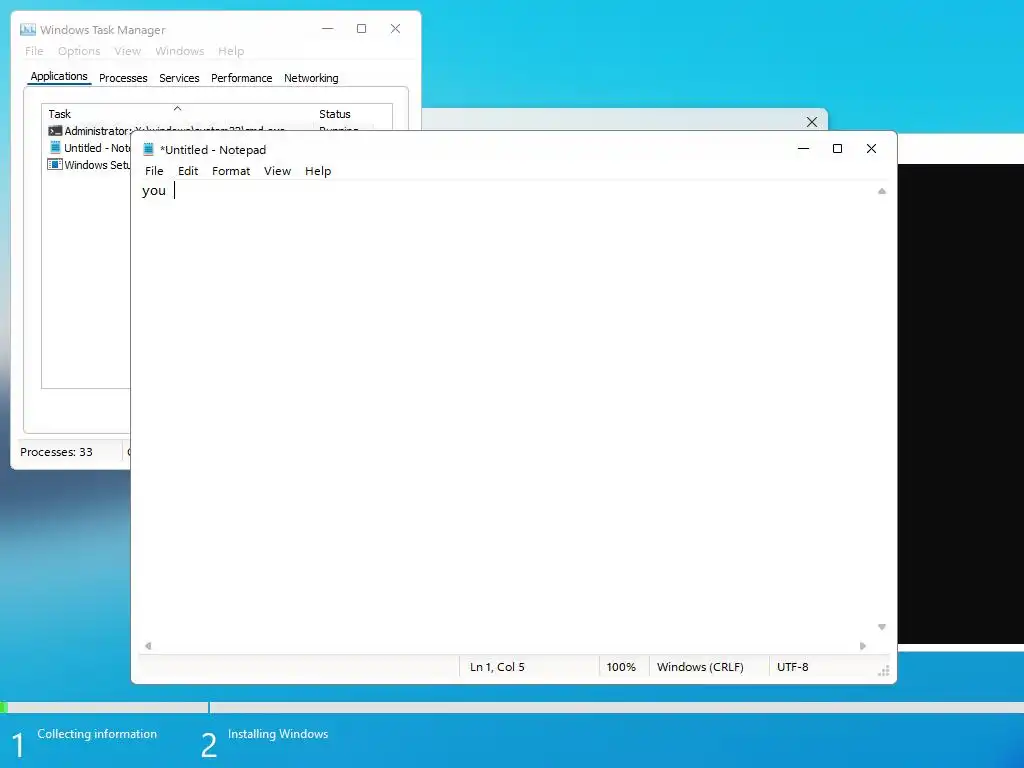Click Notepad's resize grip in the corner

(x=884, y=671)
